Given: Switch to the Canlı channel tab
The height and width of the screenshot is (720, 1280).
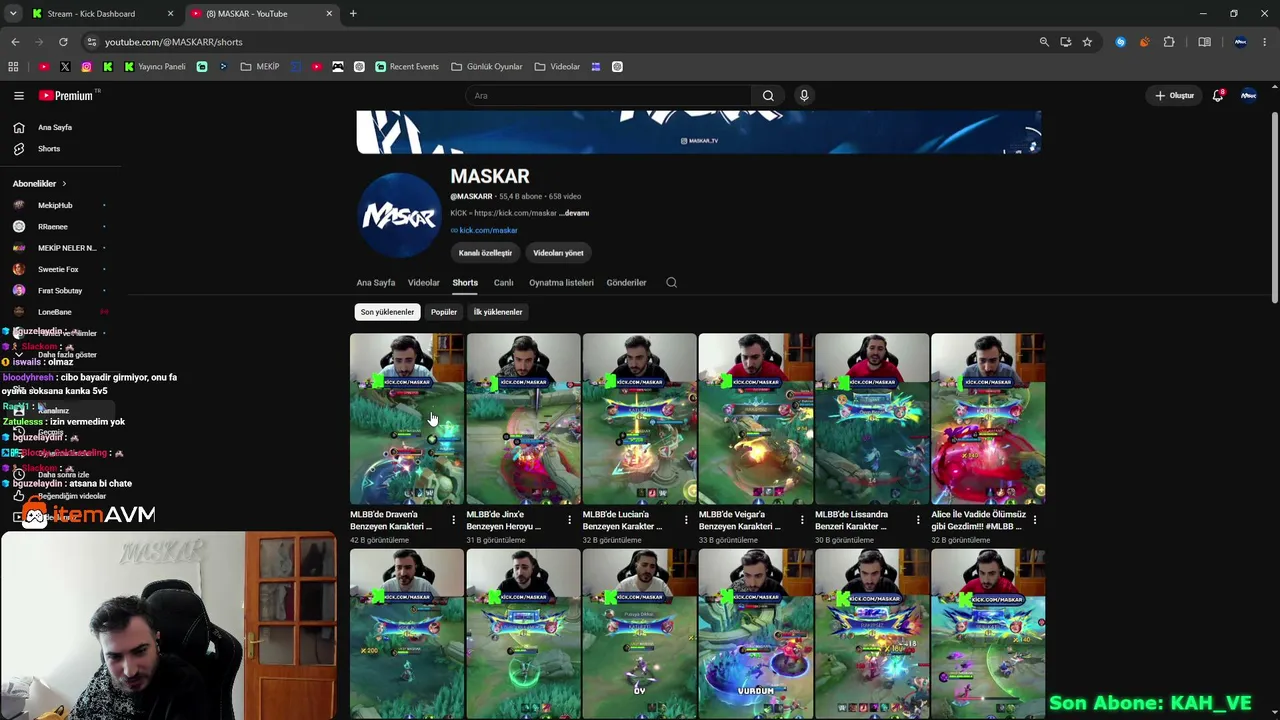Looking at the screenshot, I should 503,283.
